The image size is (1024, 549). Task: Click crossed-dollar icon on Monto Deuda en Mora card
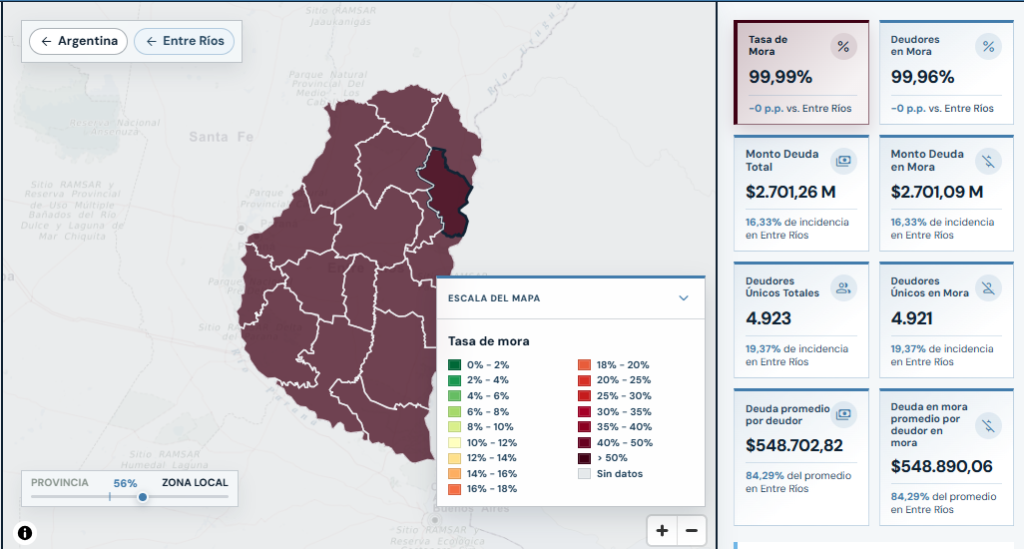(988, 161)
